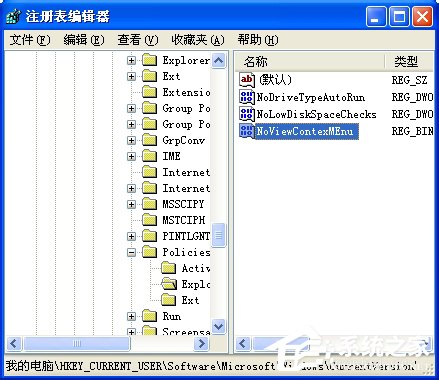439x380 pixels.
Task: Expand the MSSCIPY key
Action: (131, 204)
